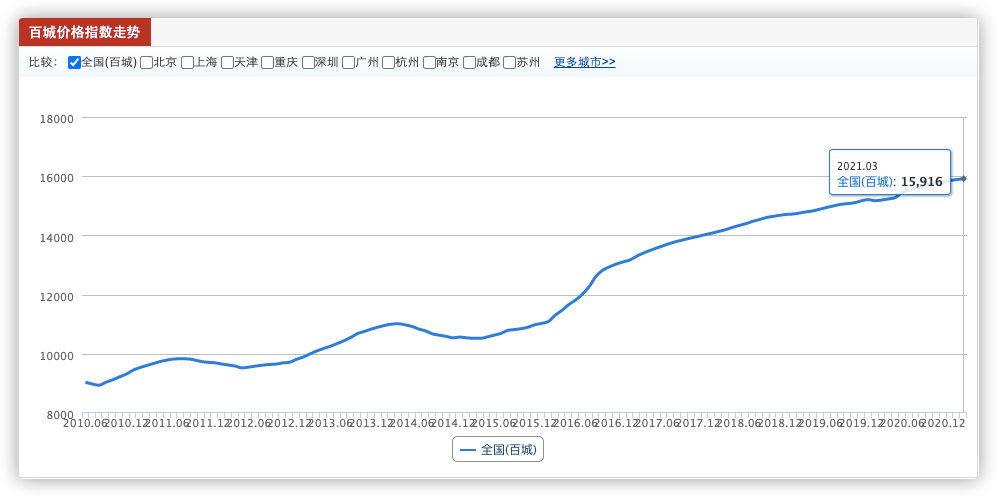Toggle the 深圳 checkbox
The width and height of the screenshot is (997, 497).
pyautogui.click(x=308, y=62)
